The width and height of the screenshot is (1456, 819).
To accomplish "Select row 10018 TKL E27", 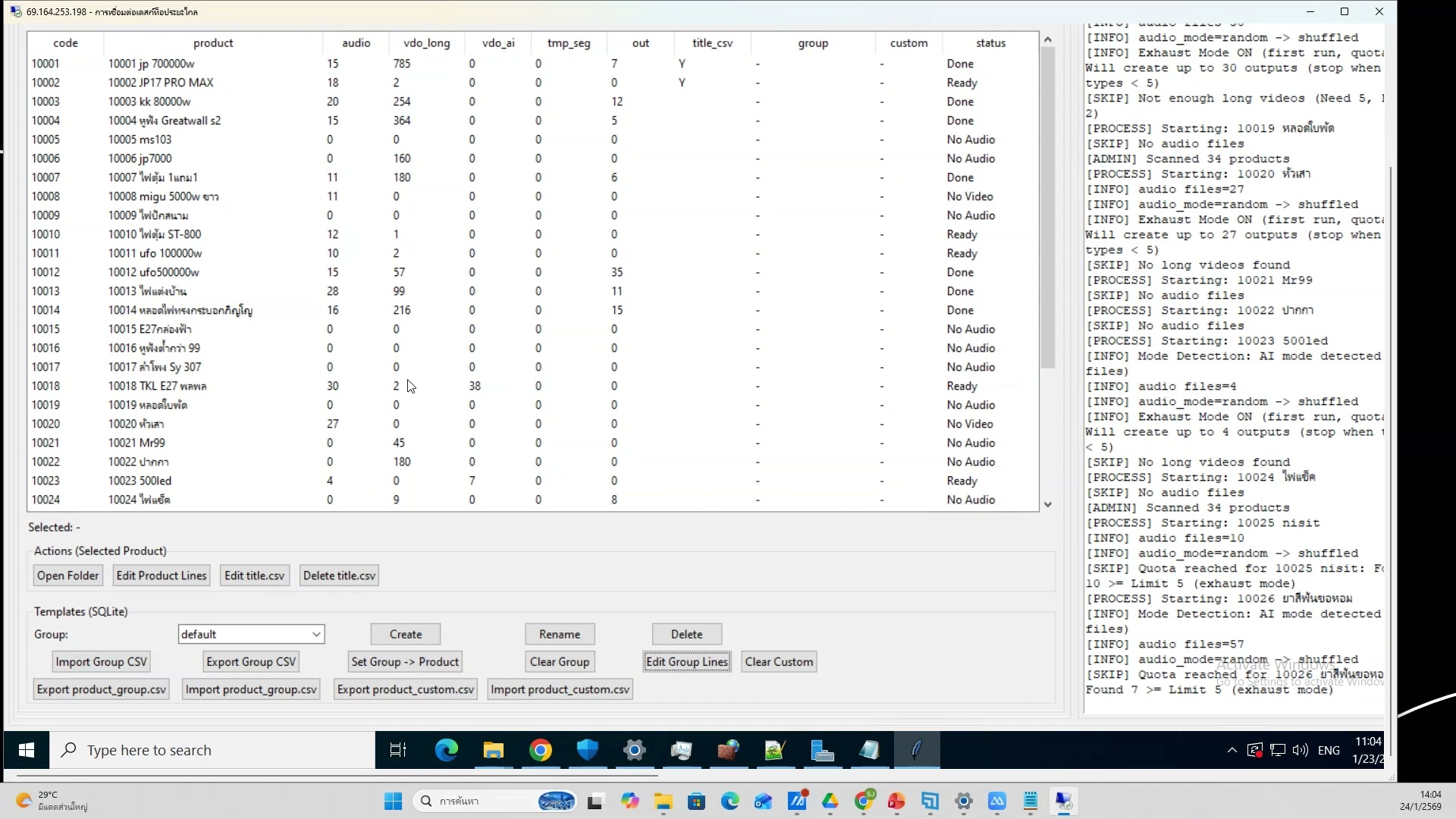I will point(158,386).
